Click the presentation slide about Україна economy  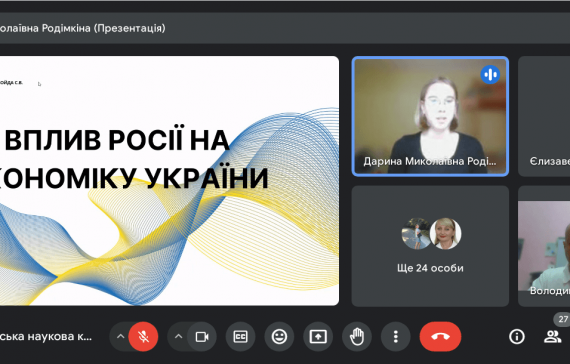tap(169, 181)
